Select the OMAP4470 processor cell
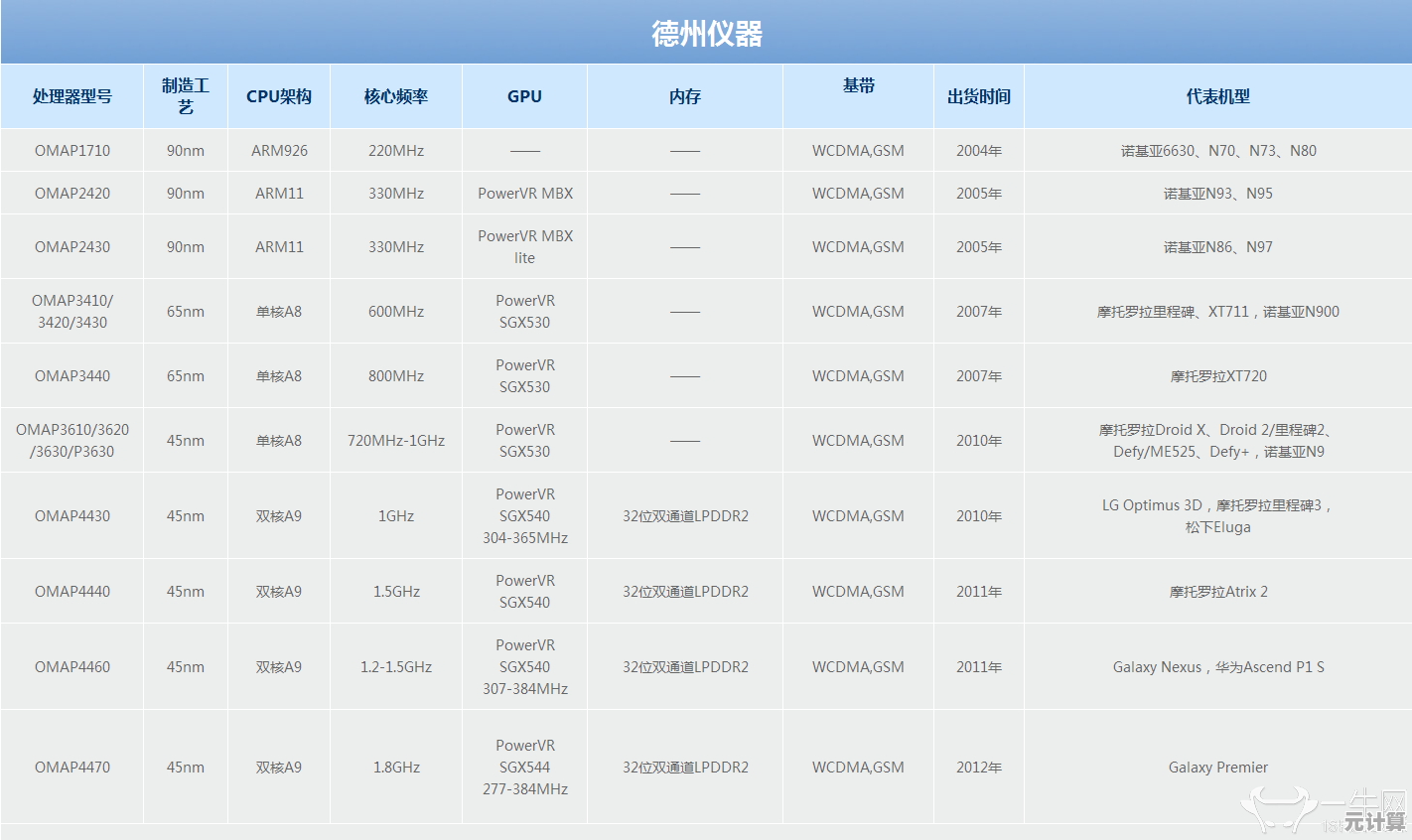The width and height of the screenshot is (1412, 840). pos(72,768)
